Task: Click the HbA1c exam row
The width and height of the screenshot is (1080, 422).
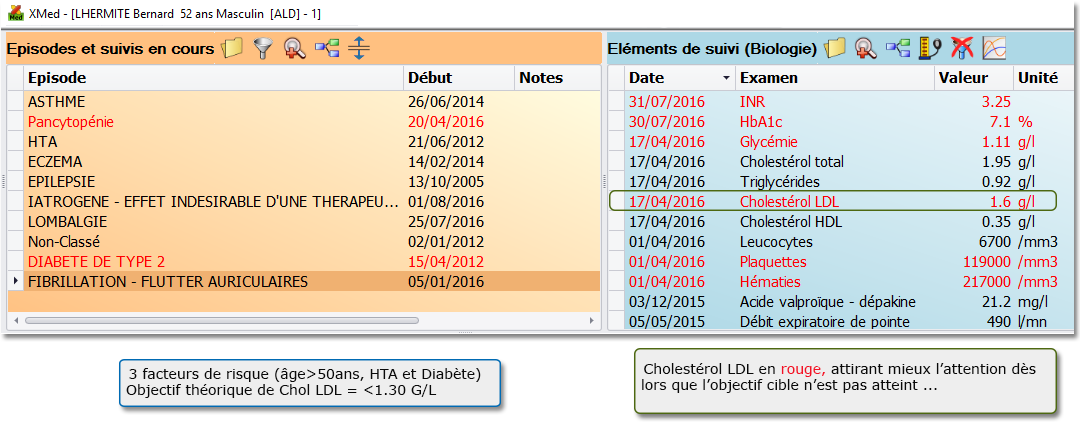Action: (x=760, y=122)
